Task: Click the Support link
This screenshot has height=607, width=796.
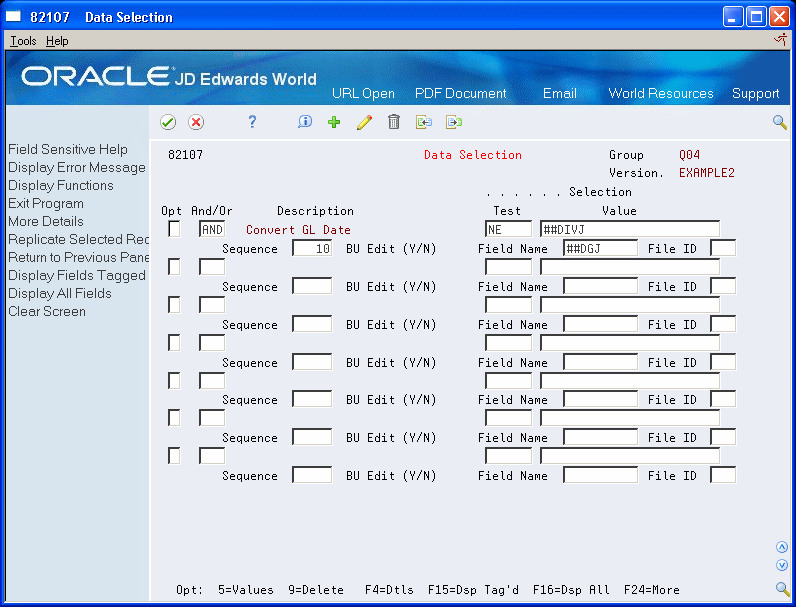Action: [x=755, y=93]
